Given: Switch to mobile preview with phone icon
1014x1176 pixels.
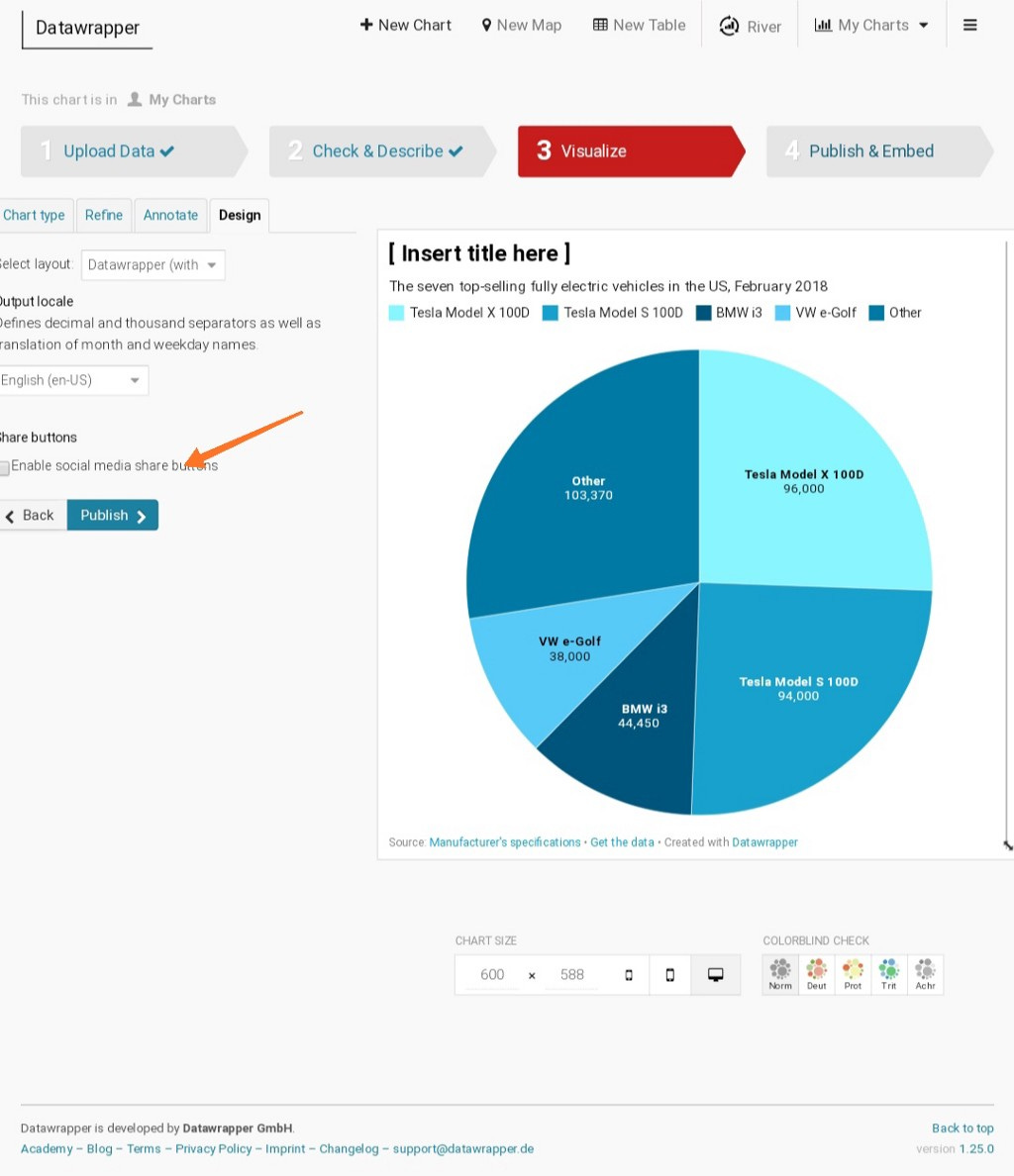Looking at the screenshot, I should (x=670, y=974).
